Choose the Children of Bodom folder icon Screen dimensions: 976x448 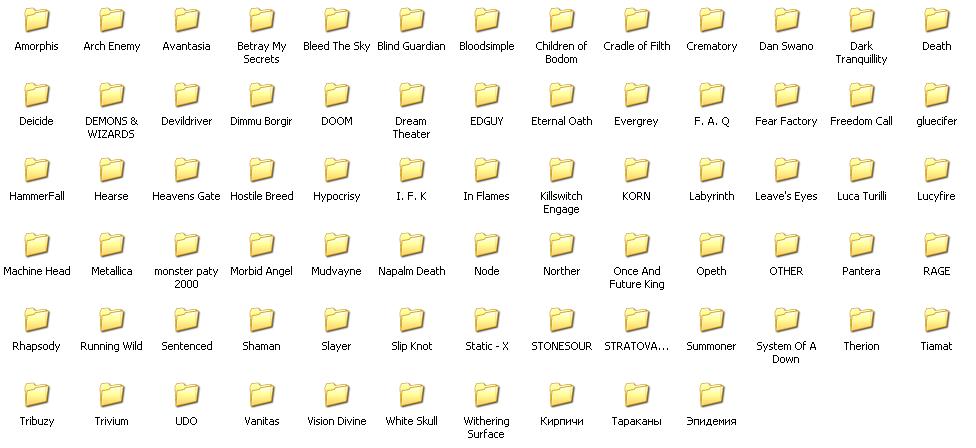(x=562, y=20)
